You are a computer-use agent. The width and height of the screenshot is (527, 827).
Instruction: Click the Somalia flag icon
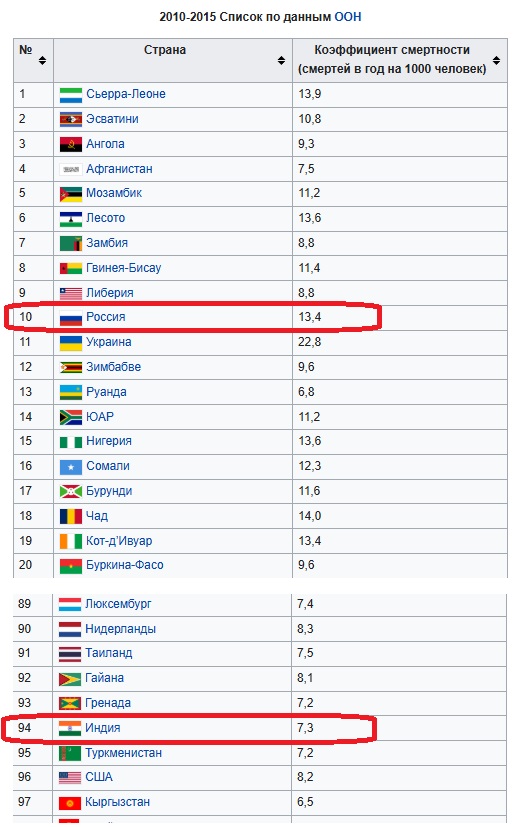coord(71,467)
